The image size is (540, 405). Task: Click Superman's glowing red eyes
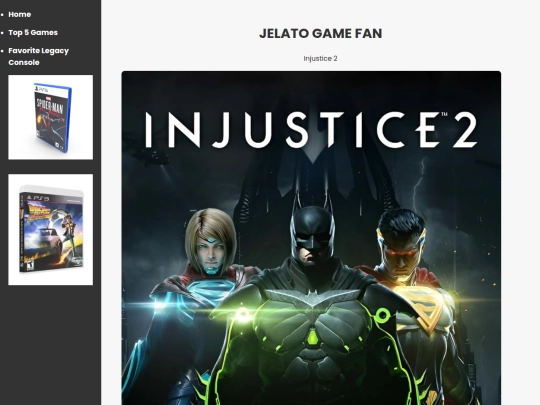click(400, 251)
